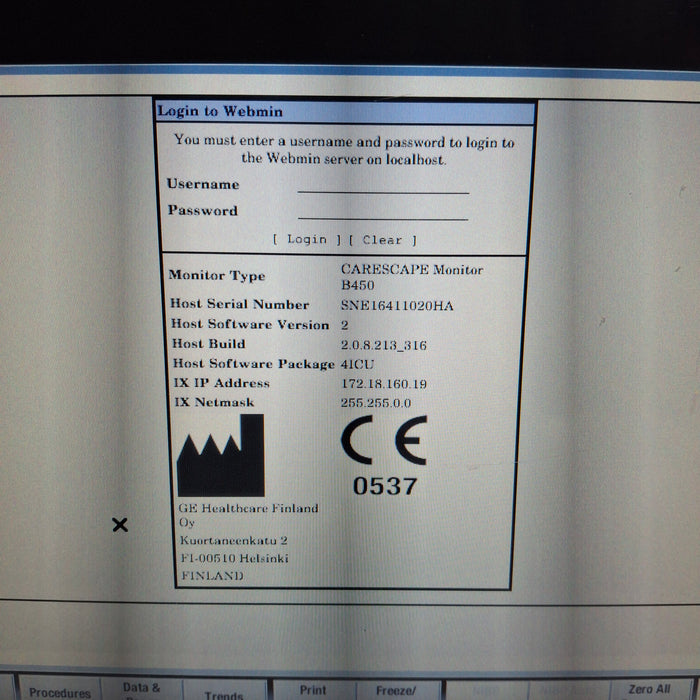Image resolution: width=700 pixels, height=700 pixels.
Task: Reset fields with [ Clear ] button
Action: tap(383, 240)
